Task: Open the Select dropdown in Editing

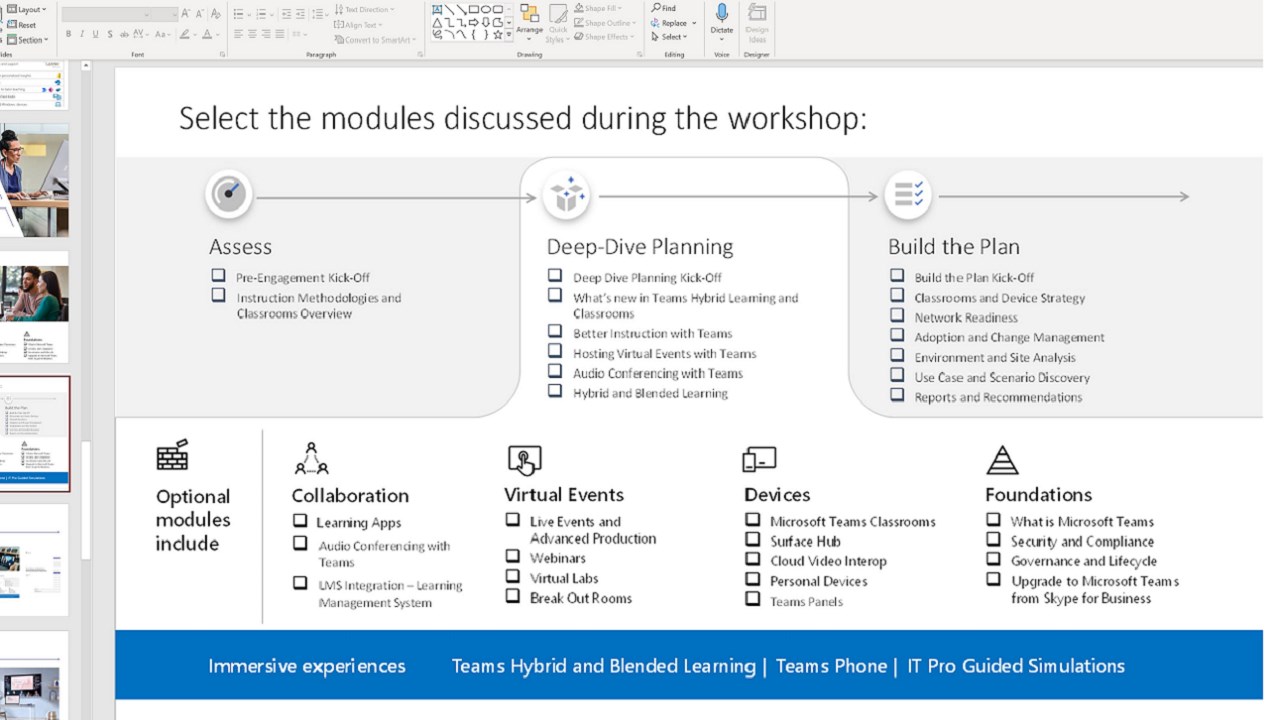Action: 669,37
